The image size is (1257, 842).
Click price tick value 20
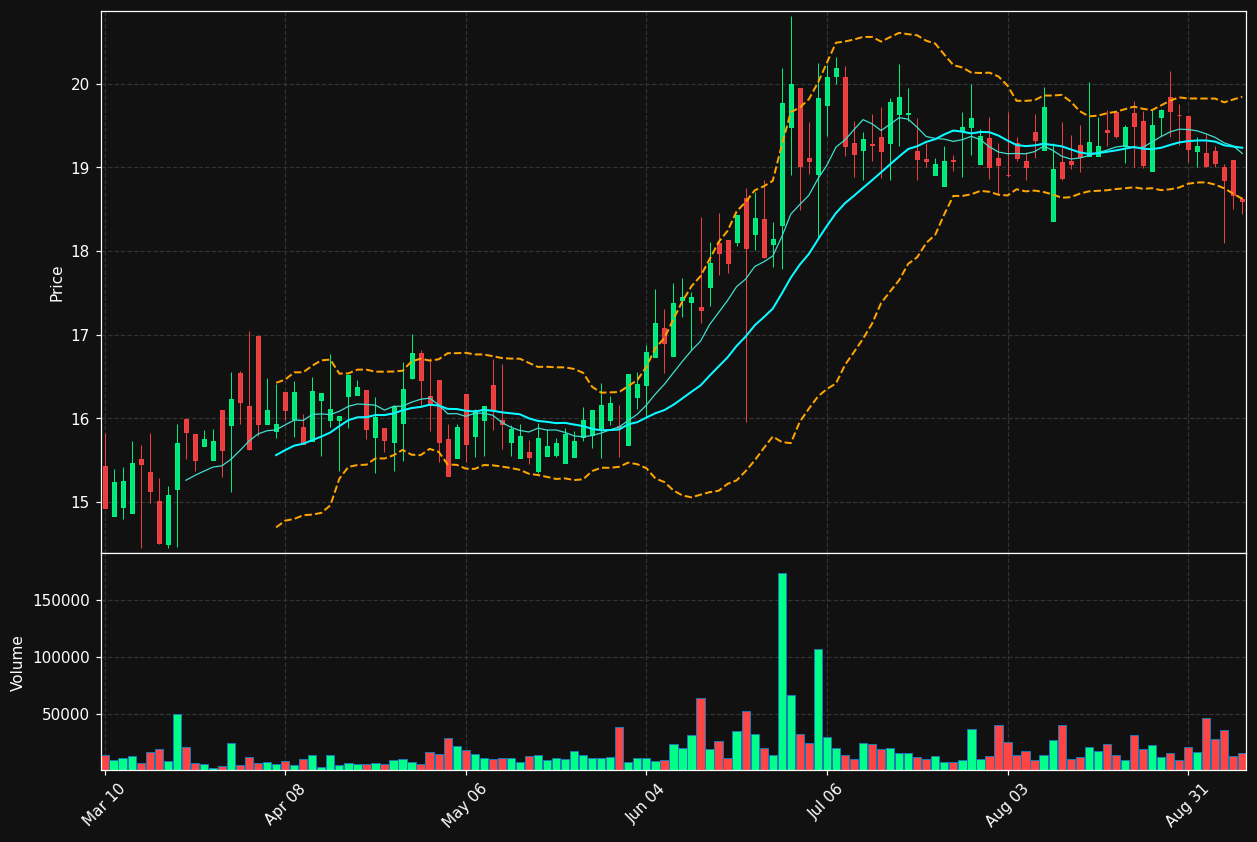79,84
